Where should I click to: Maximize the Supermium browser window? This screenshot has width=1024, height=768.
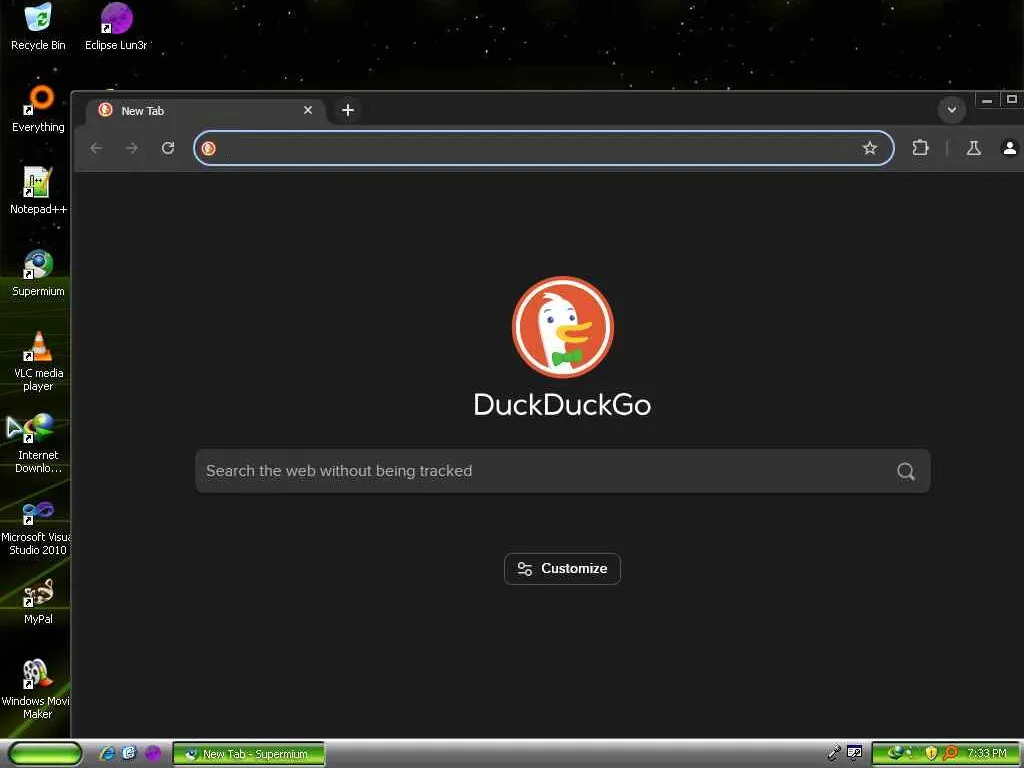click(x=1012, y=100)
